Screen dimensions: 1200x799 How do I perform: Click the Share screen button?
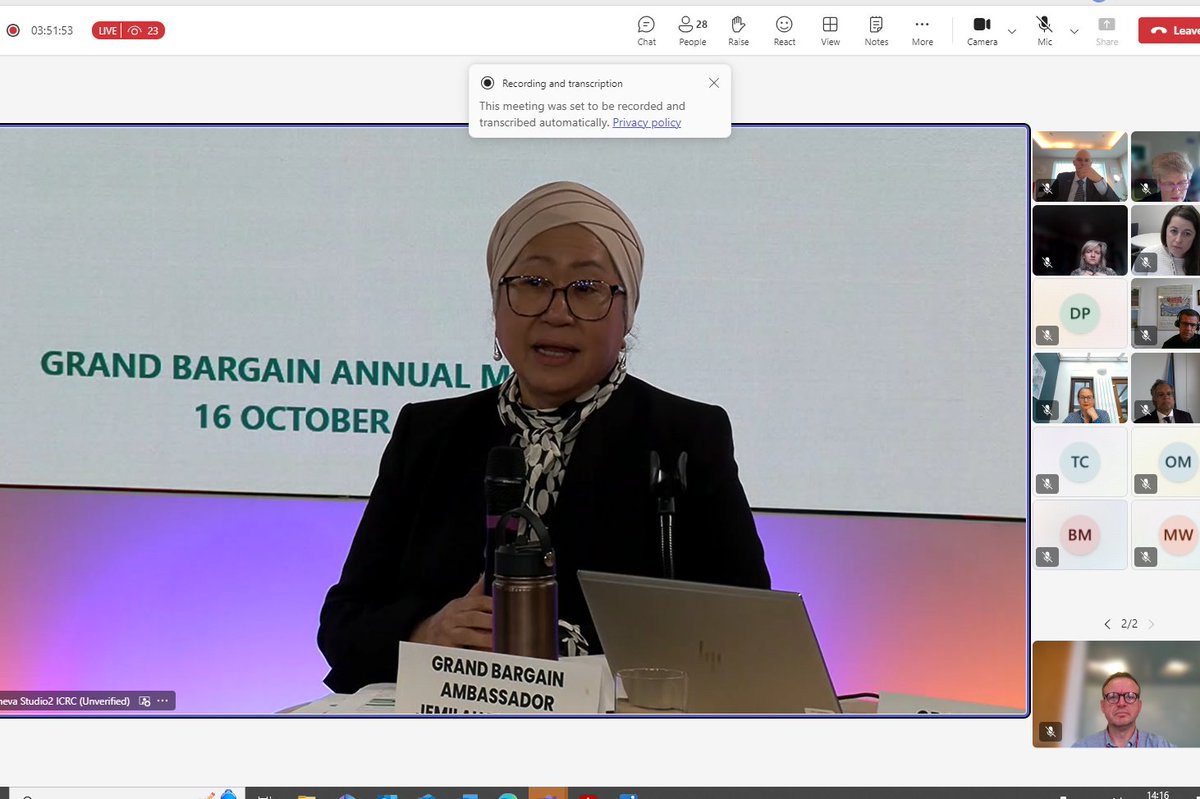(1107, 30)
